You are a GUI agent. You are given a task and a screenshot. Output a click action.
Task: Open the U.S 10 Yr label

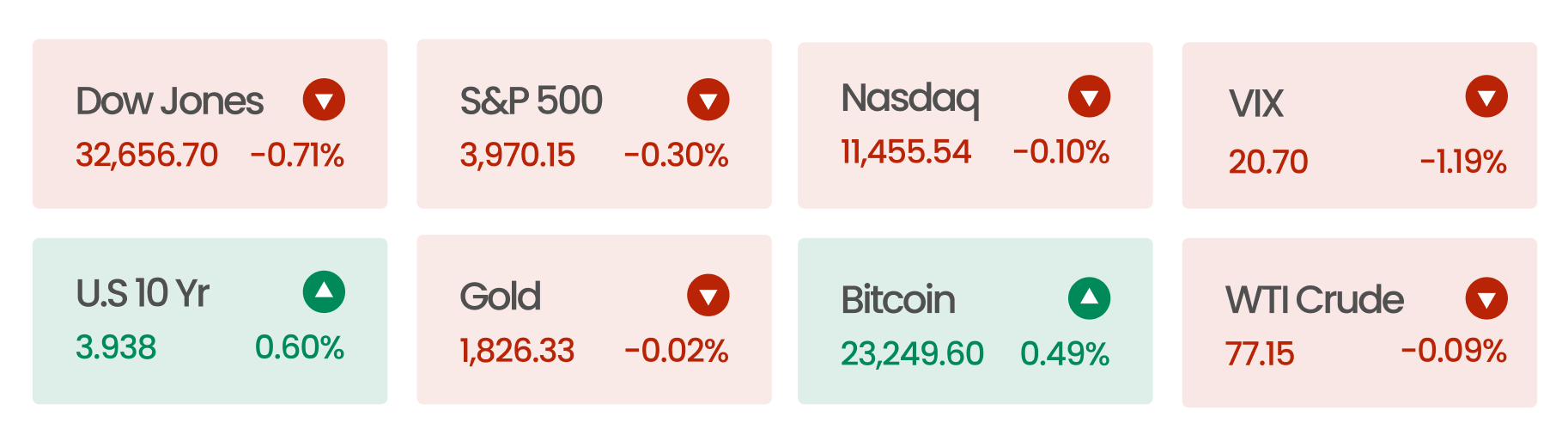[143, 293]
